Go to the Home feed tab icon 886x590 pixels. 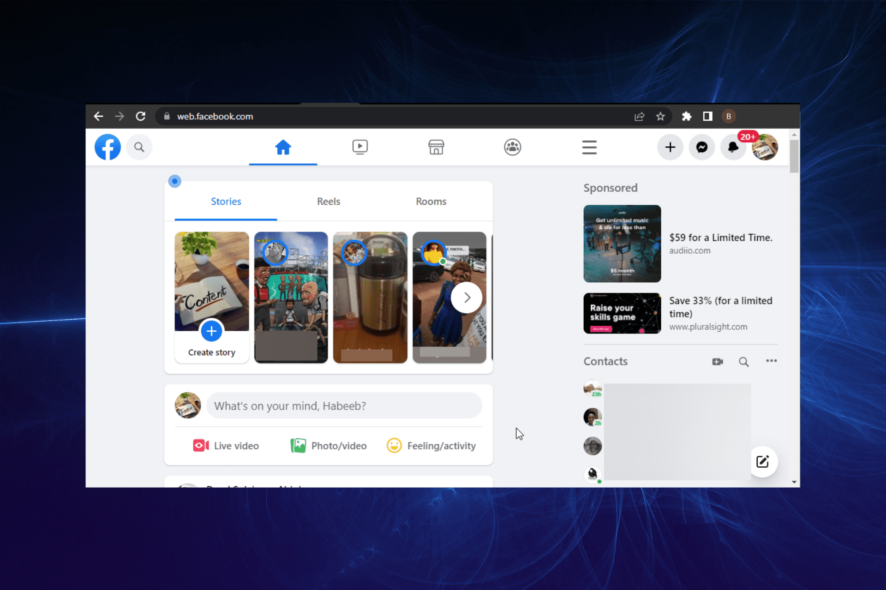[x=283, y=148]
